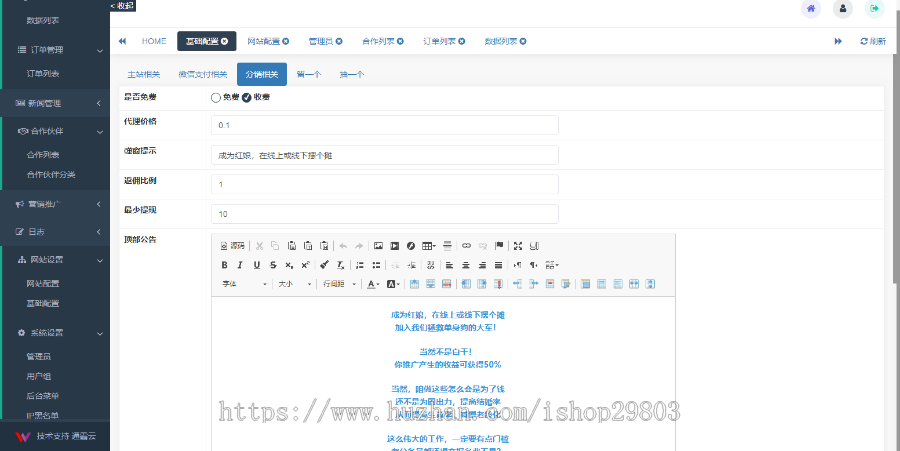Apply italic formatting in the editor toolbar
Screen dimensions: 900x451
(x=240, y=265)
